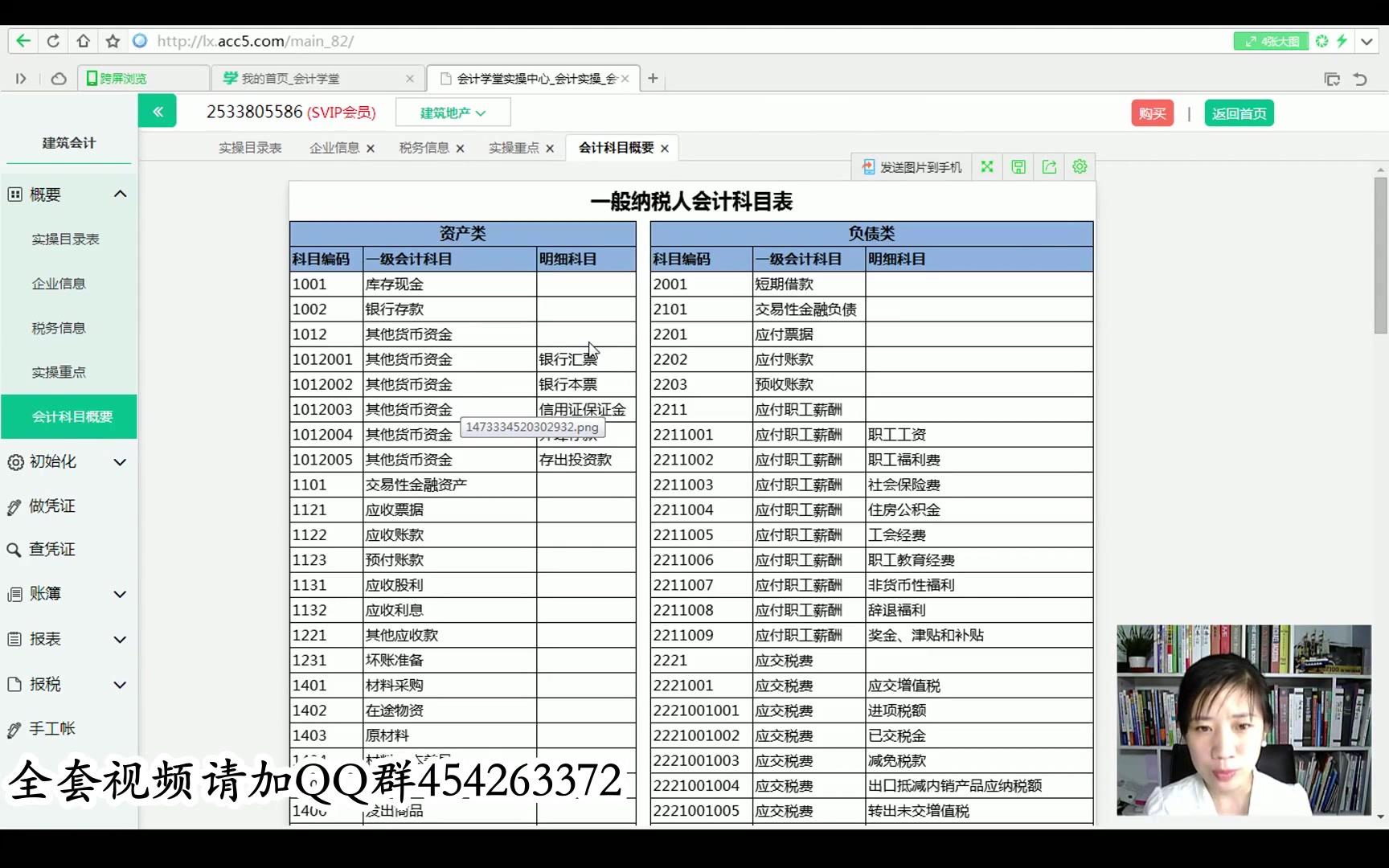The width and height of the screenshot is (1389, 868).
Task: Switch to the 我的首页_会计学堂 browser tab
Action: click(293, 78)
